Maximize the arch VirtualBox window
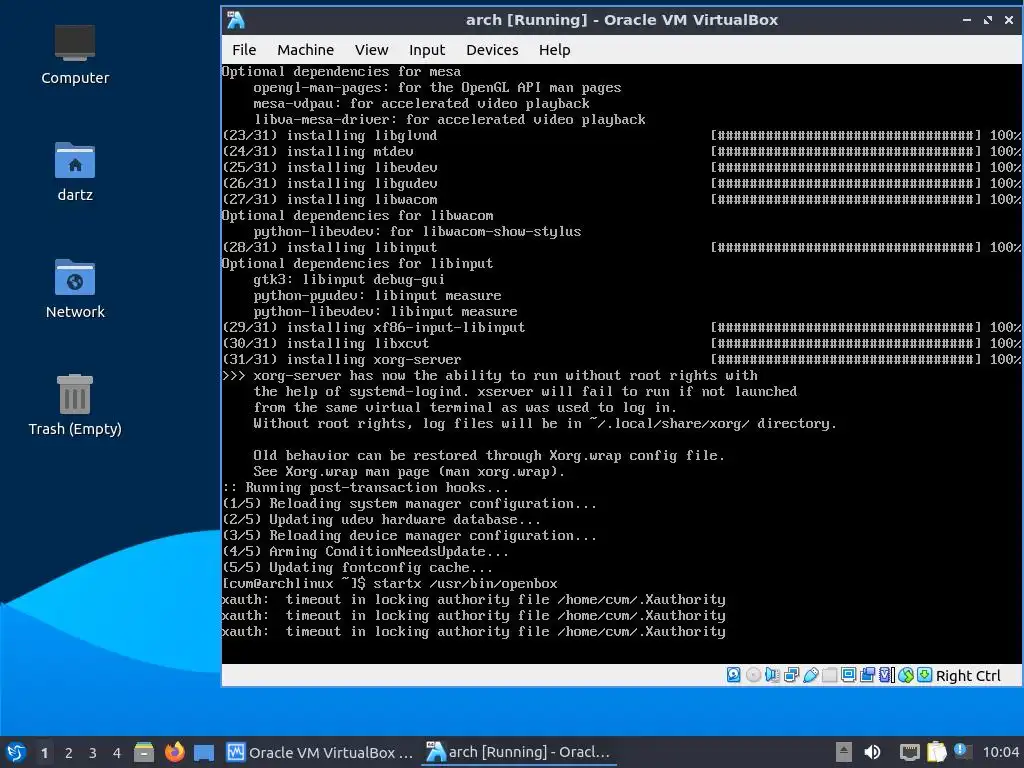The width and height of the screenshot is (1024, 768). 987,20
